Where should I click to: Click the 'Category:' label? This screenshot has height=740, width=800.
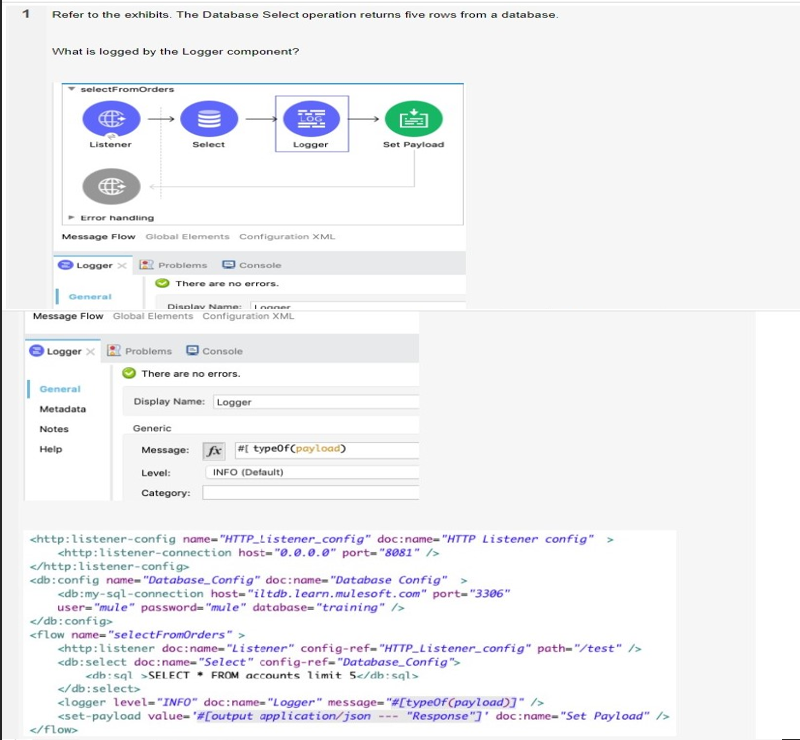coord(165,493)
